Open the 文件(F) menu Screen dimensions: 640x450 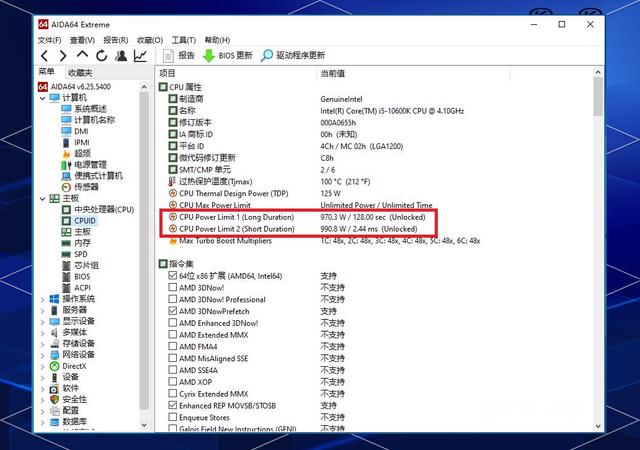(49, 40)
